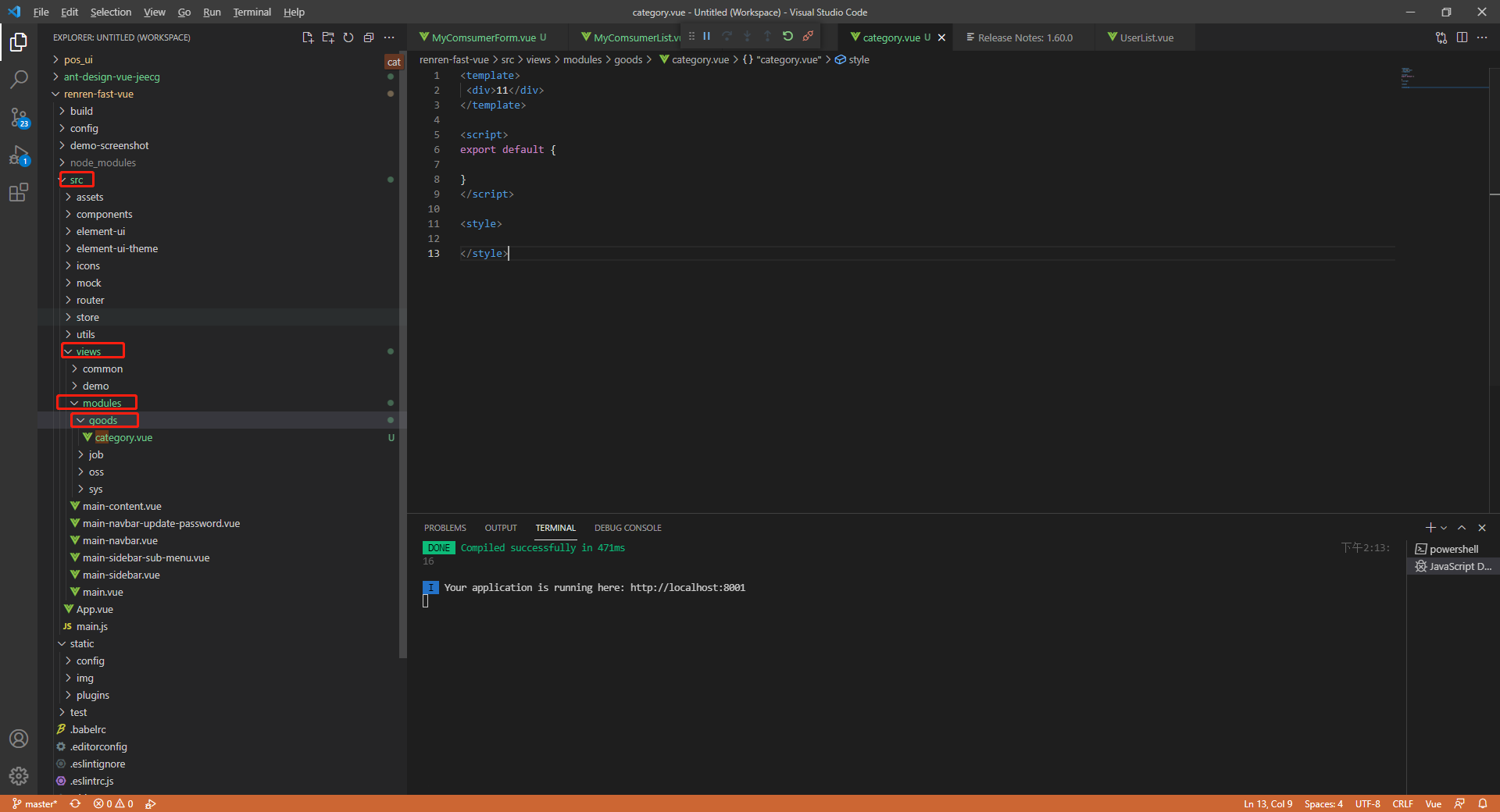Open the Manage gear icon

point(19,776)
